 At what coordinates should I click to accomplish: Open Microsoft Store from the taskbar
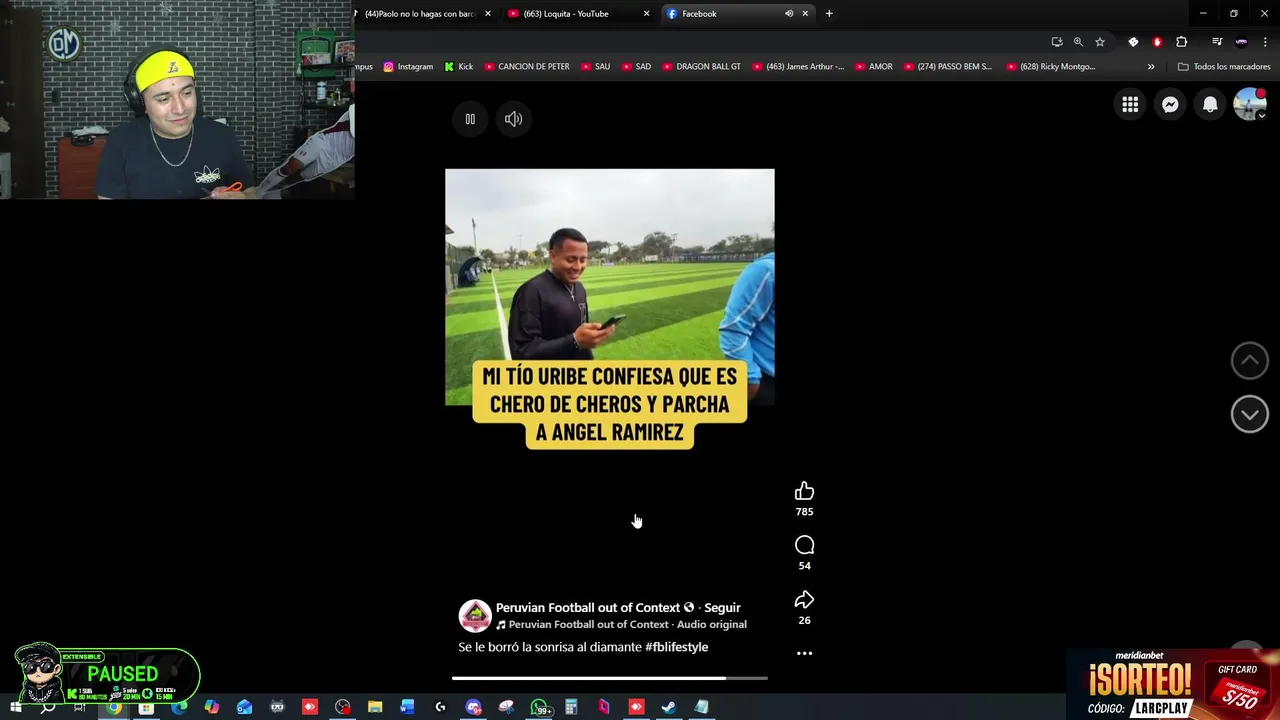[146, 707]
